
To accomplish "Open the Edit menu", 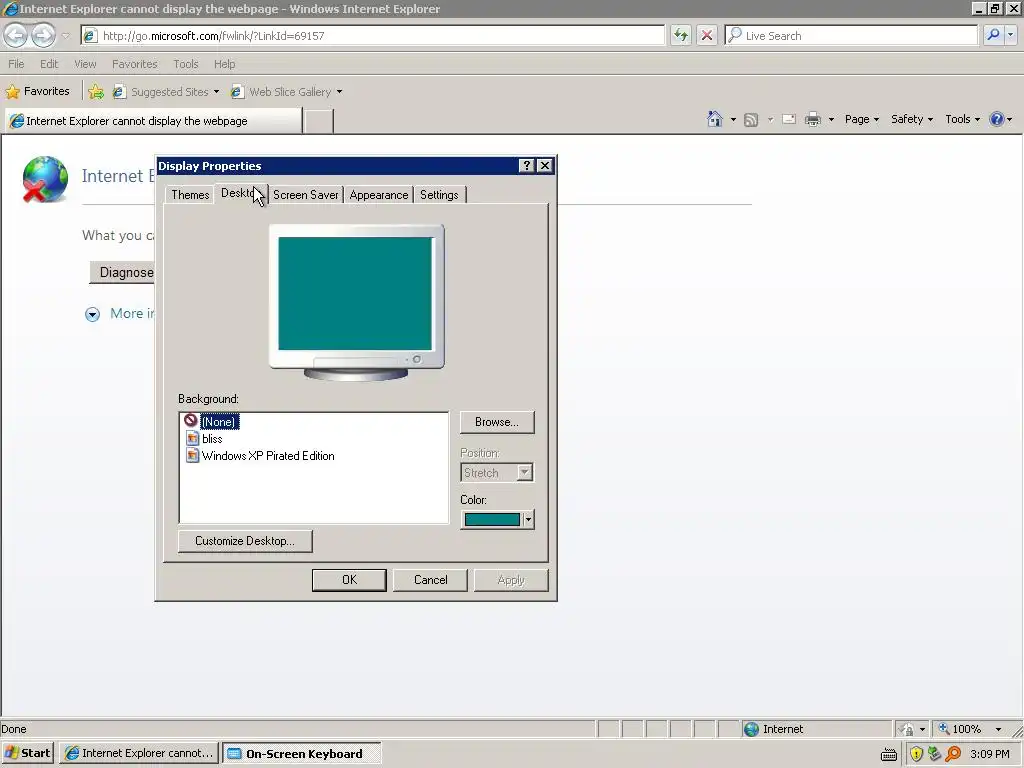I will coord(49,64).
